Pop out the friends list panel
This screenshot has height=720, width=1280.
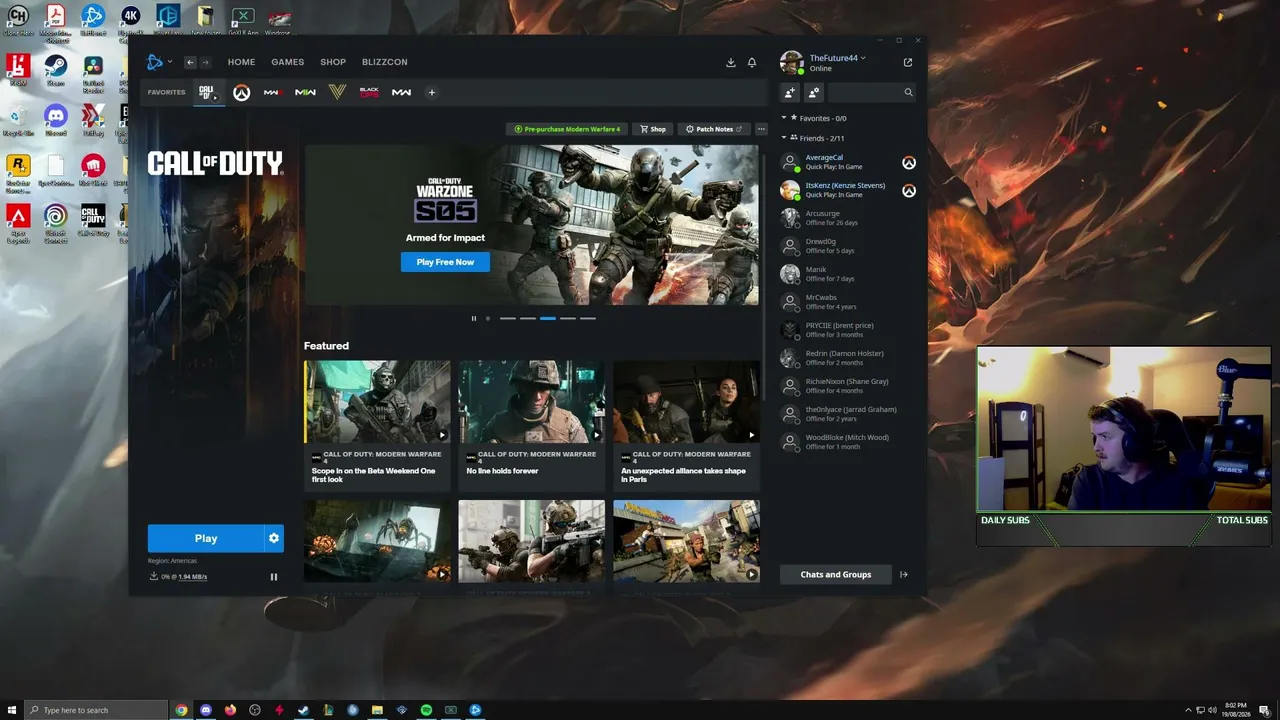pyautogui.click(x=908, y=62)
